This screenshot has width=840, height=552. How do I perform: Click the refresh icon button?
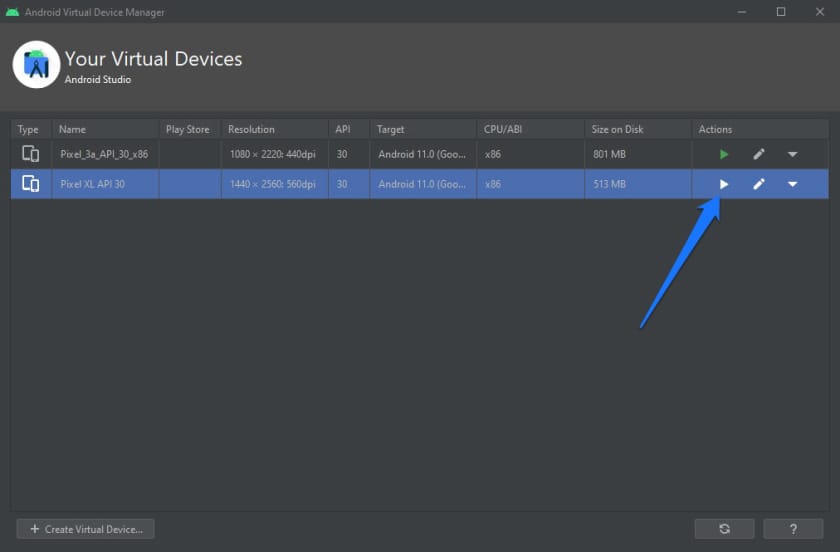coord(724,529)
